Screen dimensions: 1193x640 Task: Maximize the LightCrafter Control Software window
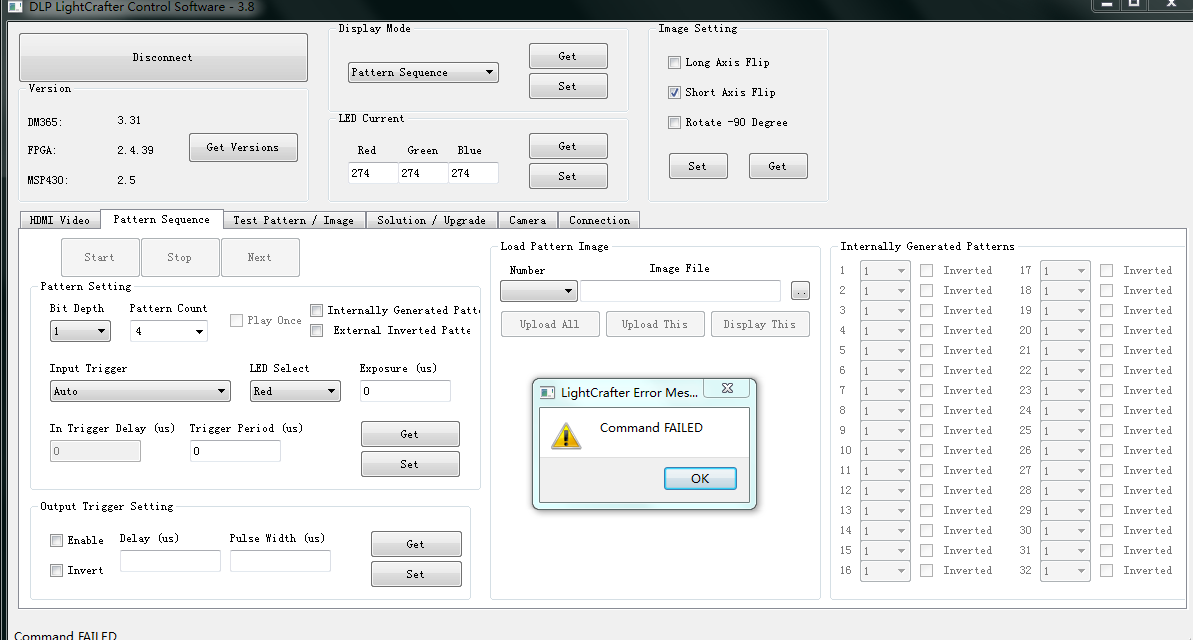(x=1134, y=5)
